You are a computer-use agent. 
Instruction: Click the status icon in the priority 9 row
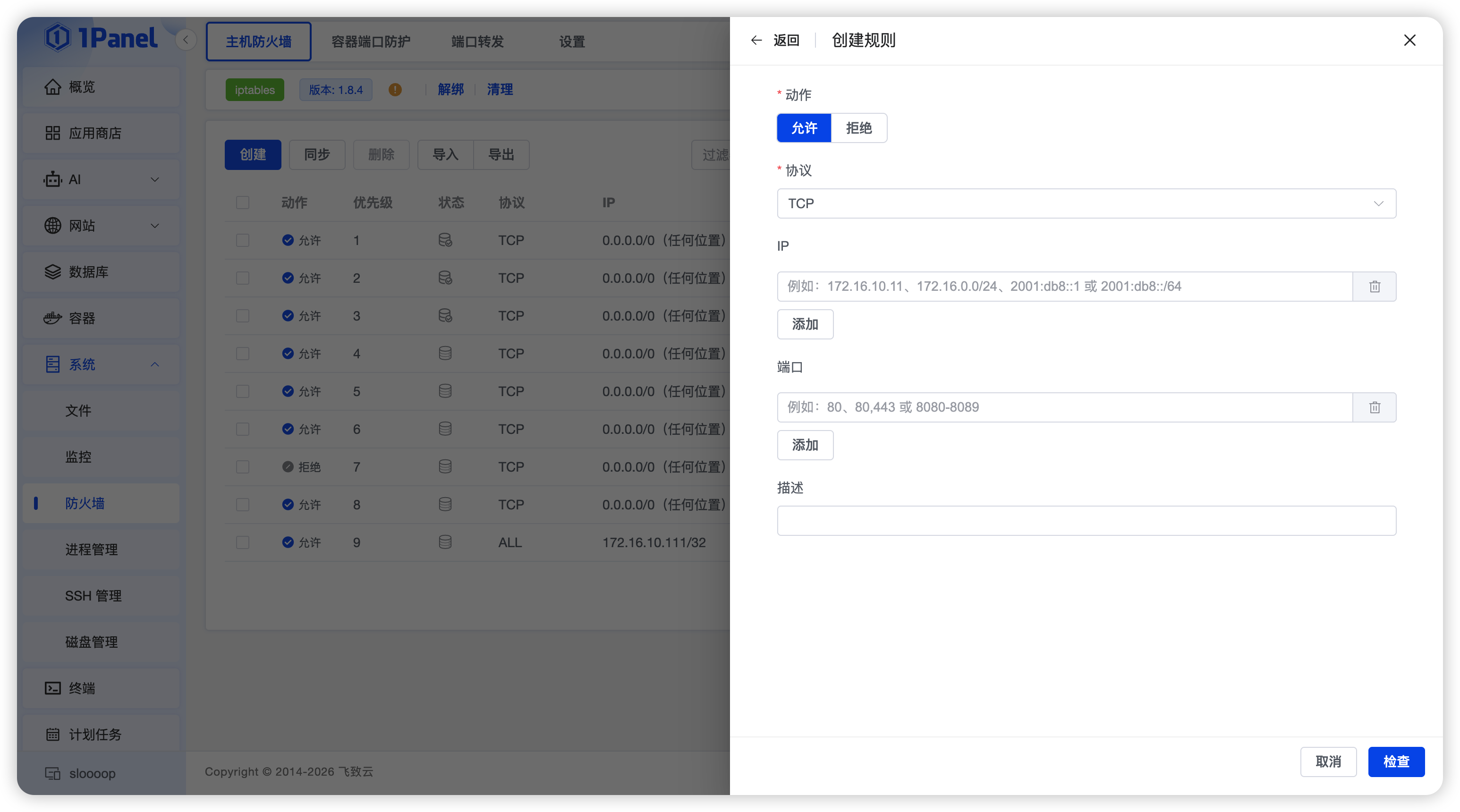coord(445,542)
